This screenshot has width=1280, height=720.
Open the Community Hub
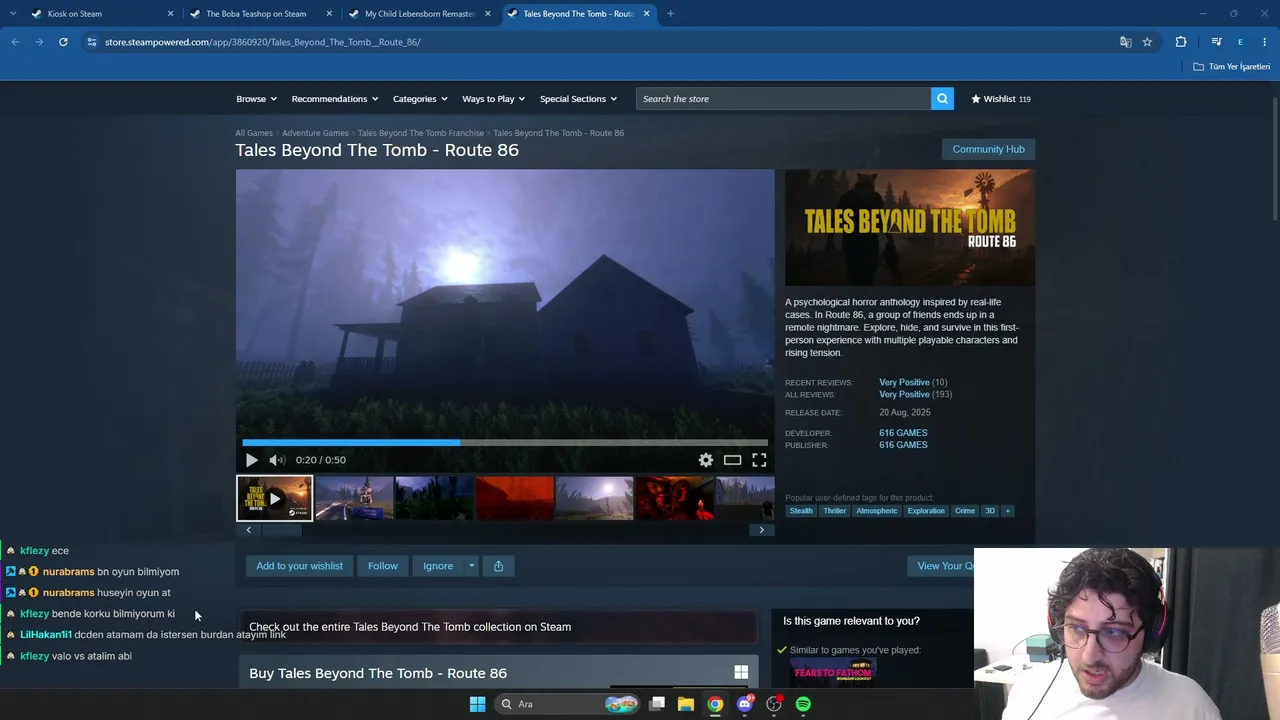988,149
